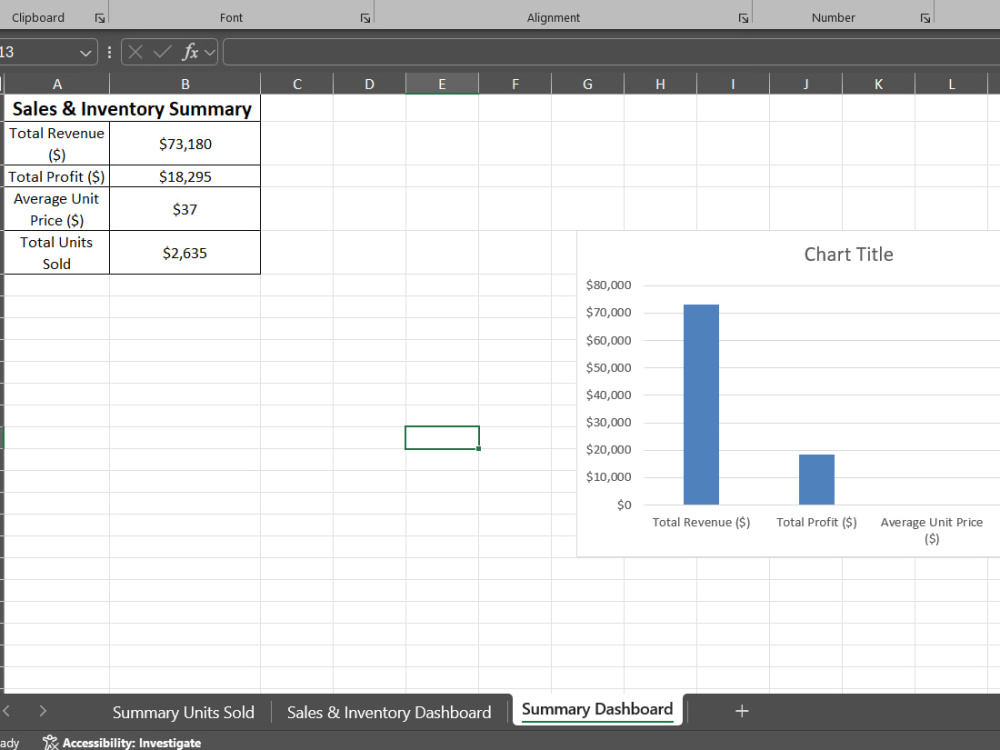Screen dimensions: 1000x750
Task: Select column E header
Action: [442, 84]
